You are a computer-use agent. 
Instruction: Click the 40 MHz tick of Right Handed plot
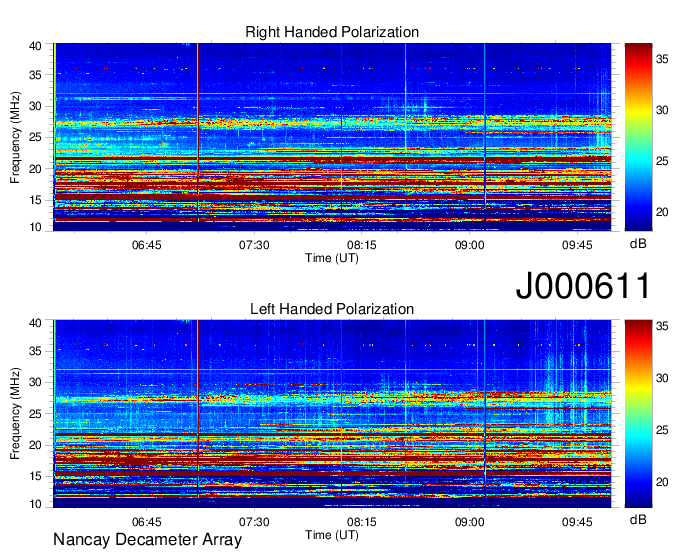[x=35, y=46]
